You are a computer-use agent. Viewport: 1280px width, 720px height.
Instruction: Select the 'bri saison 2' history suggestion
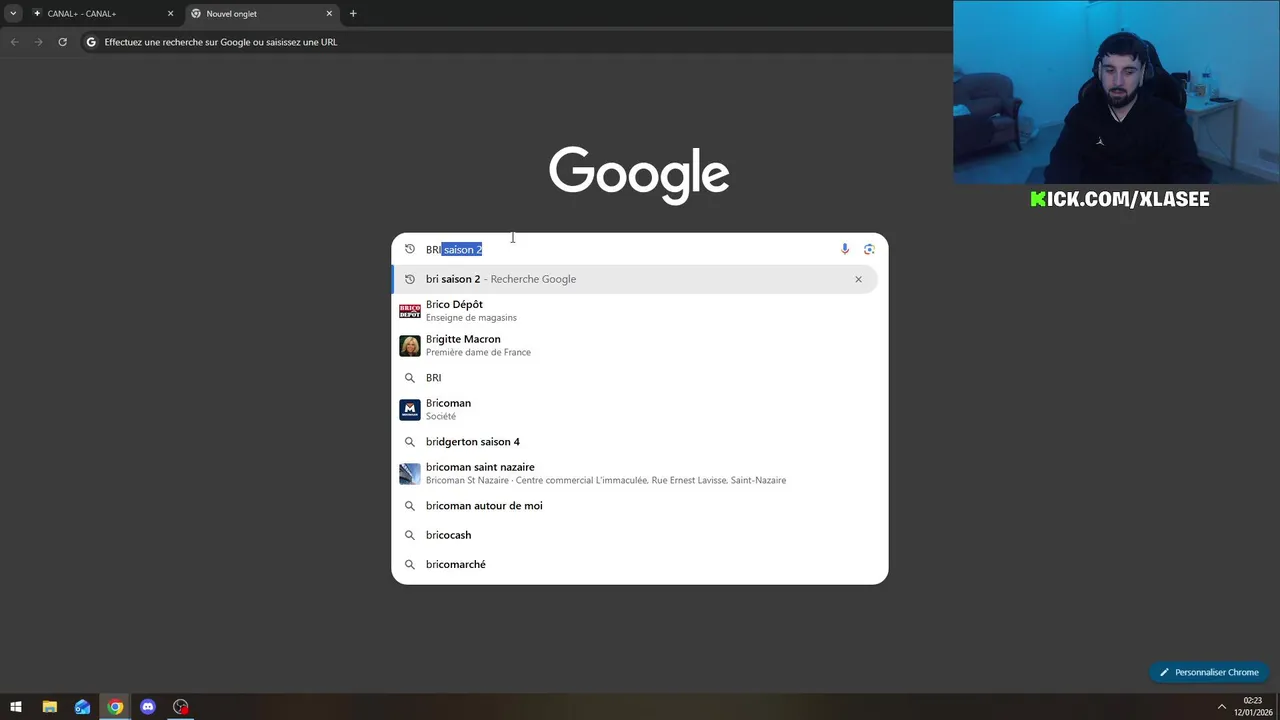tap(635, 279)
